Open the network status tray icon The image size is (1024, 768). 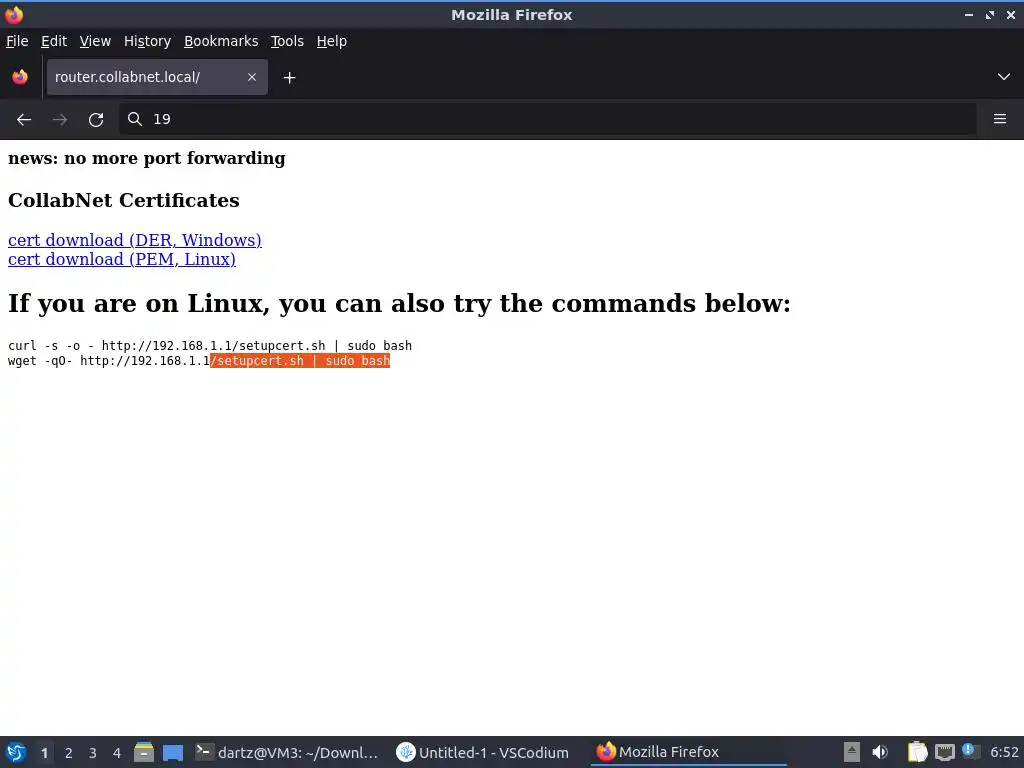click(x=944, y=752)
